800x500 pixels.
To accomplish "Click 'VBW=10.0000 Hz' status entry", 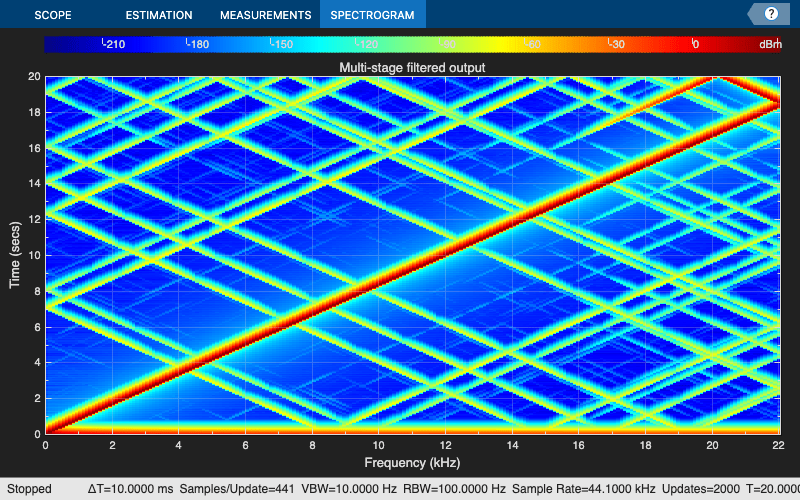I will coord(349,489).
